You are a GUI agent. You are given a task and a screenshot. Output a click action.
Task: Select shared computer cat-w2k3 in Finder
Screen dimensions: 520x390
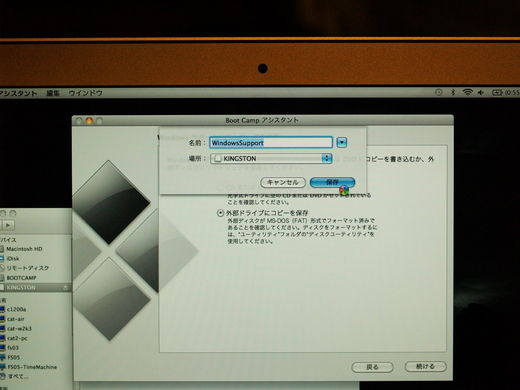coord(19,329)
